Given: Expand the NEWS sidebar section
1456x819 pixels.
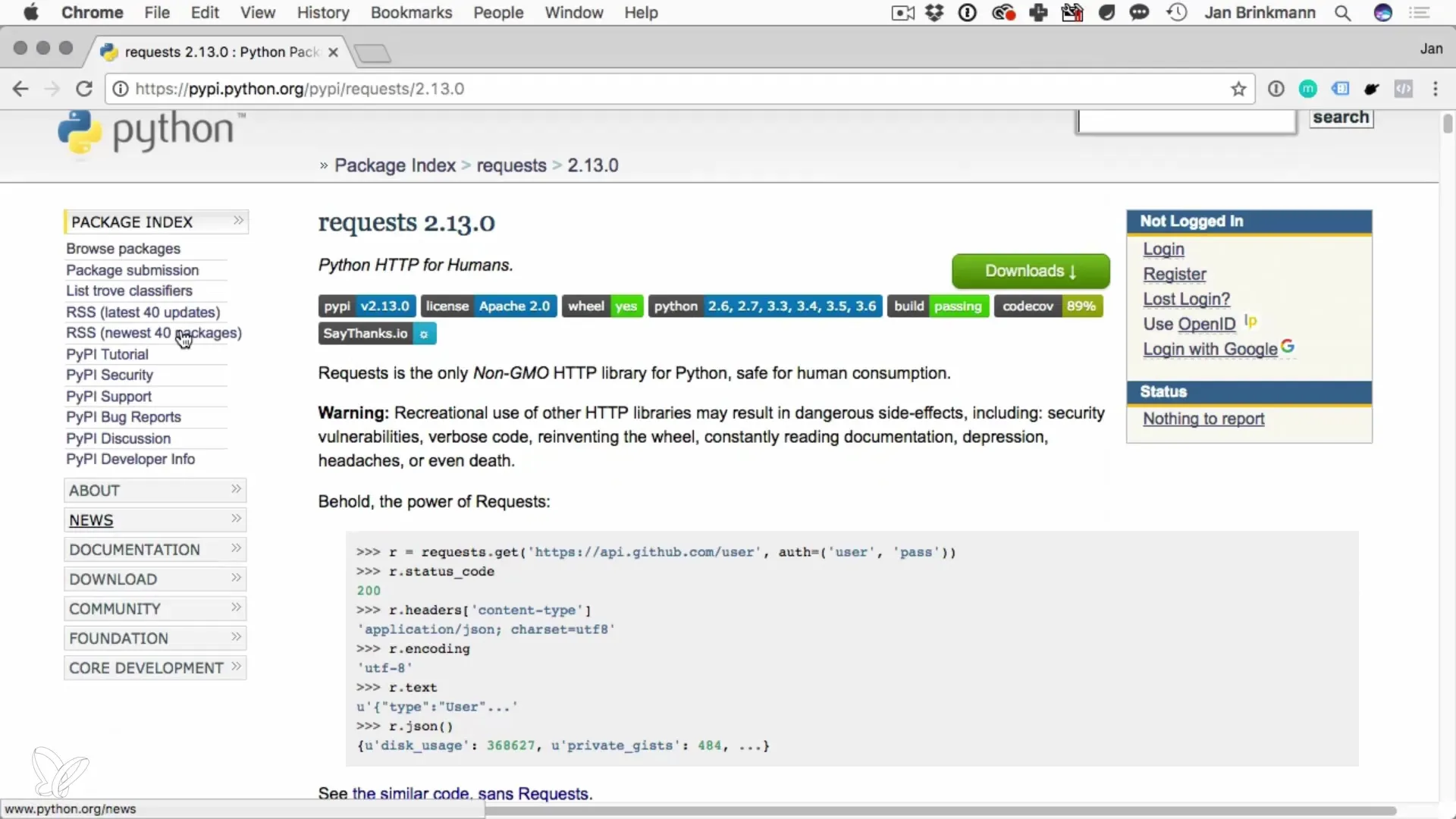Looking at the screenshot, I should (x=155, y=520).
